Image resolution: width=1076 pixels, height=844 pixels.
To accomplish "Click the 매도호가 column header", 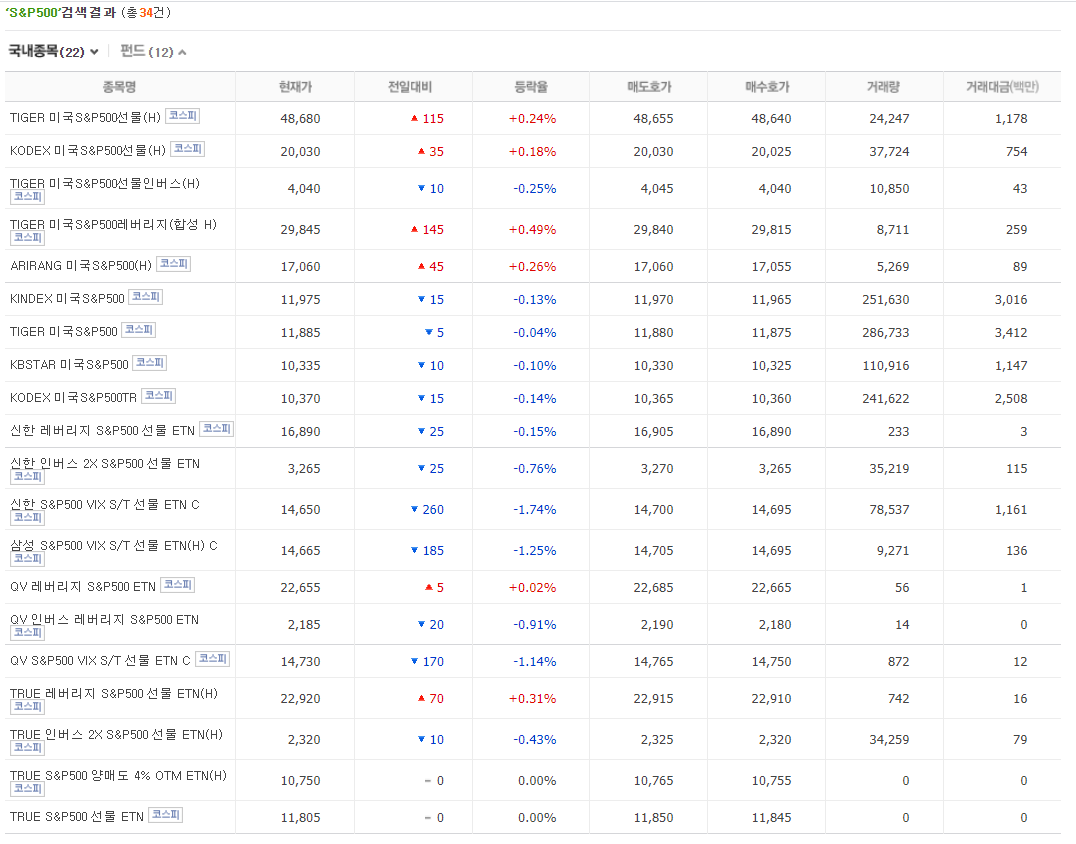I will [649, 87].
